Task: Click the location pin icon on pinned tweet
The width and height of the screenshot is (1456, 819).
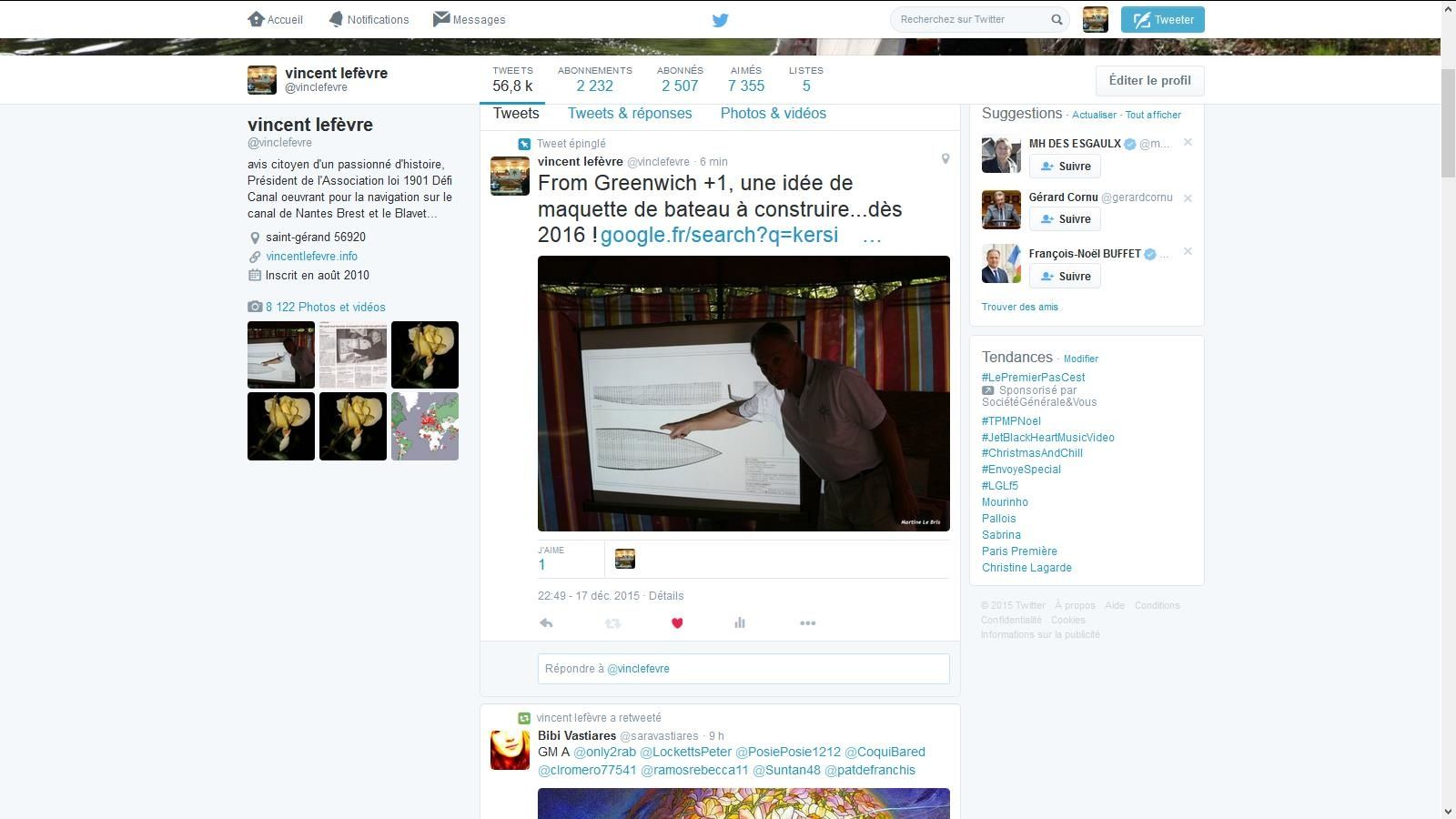Action: click(x=945, y=159)
